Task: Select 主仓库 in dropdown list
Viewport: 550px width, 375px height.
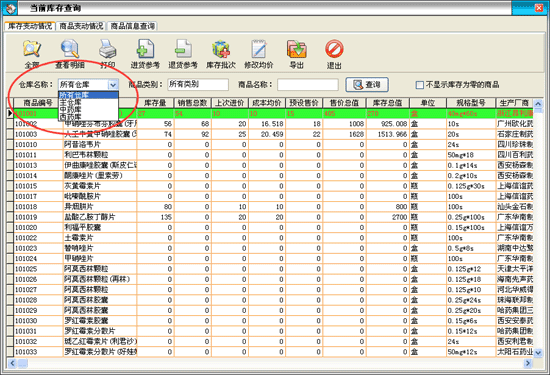Action: [x=88, y=102]
